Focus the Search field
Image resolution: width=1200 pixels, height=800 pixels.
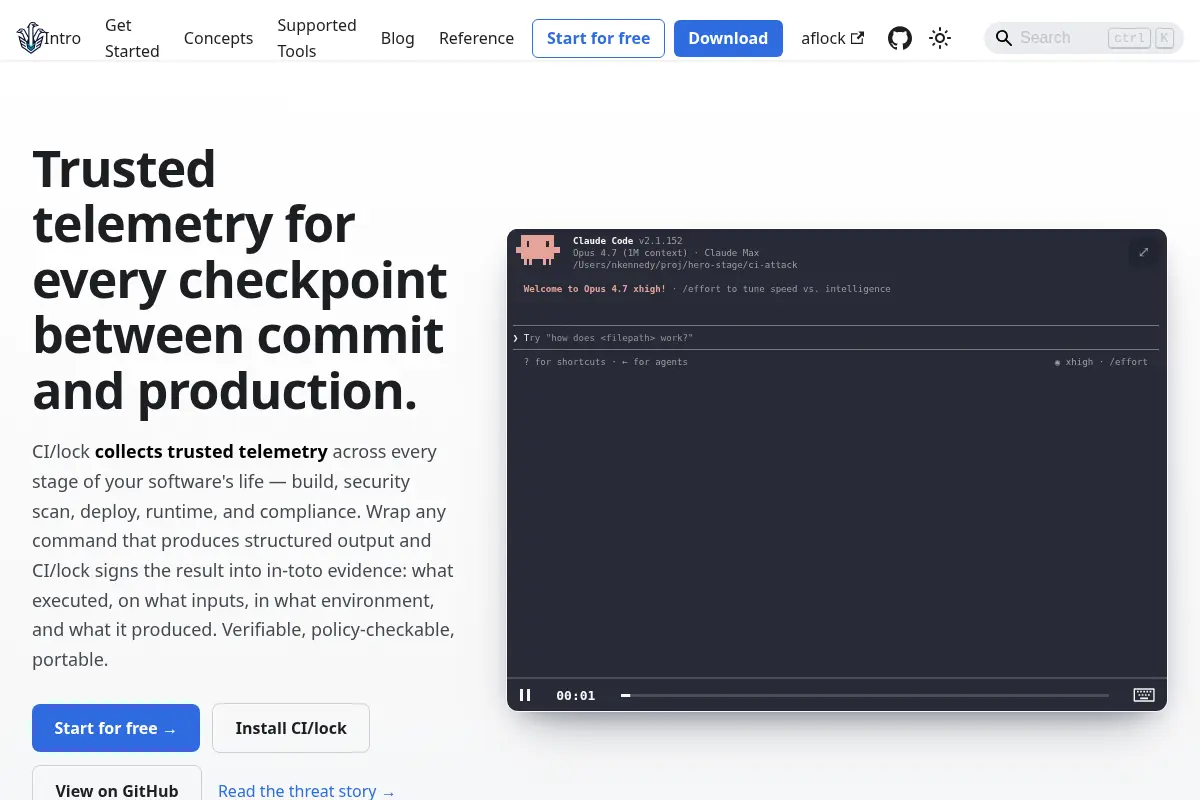tap(1084, 38)
